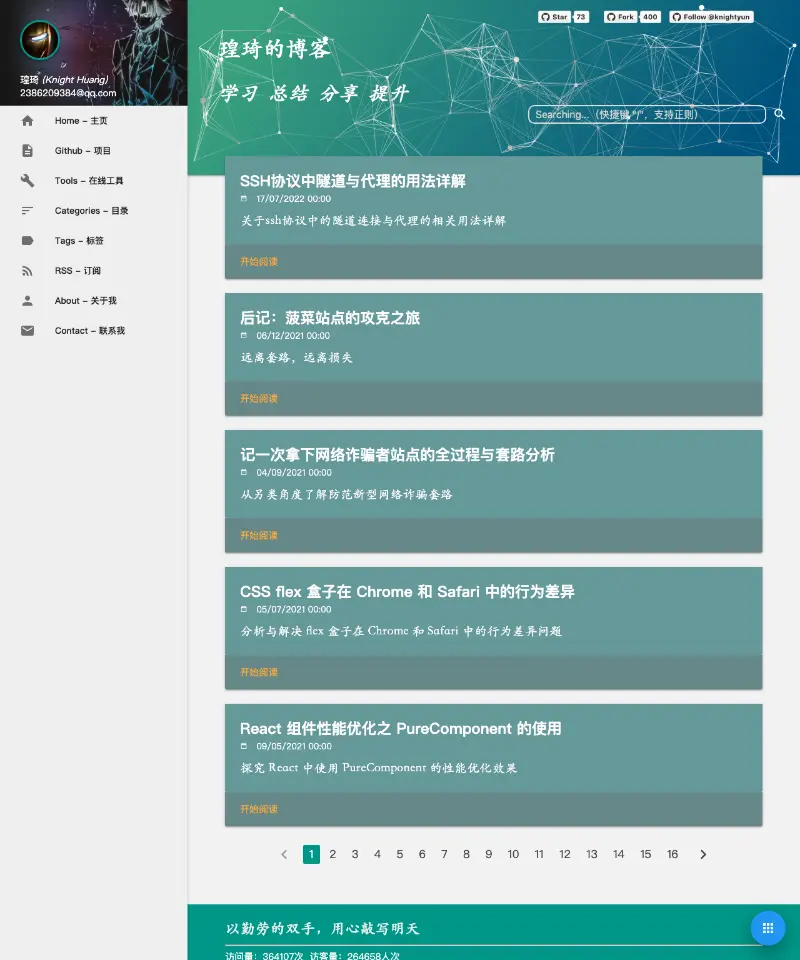Click blog title 瑝琦的博客
The width and height of the screenshot is (800, 960).
tap(275, 49)
